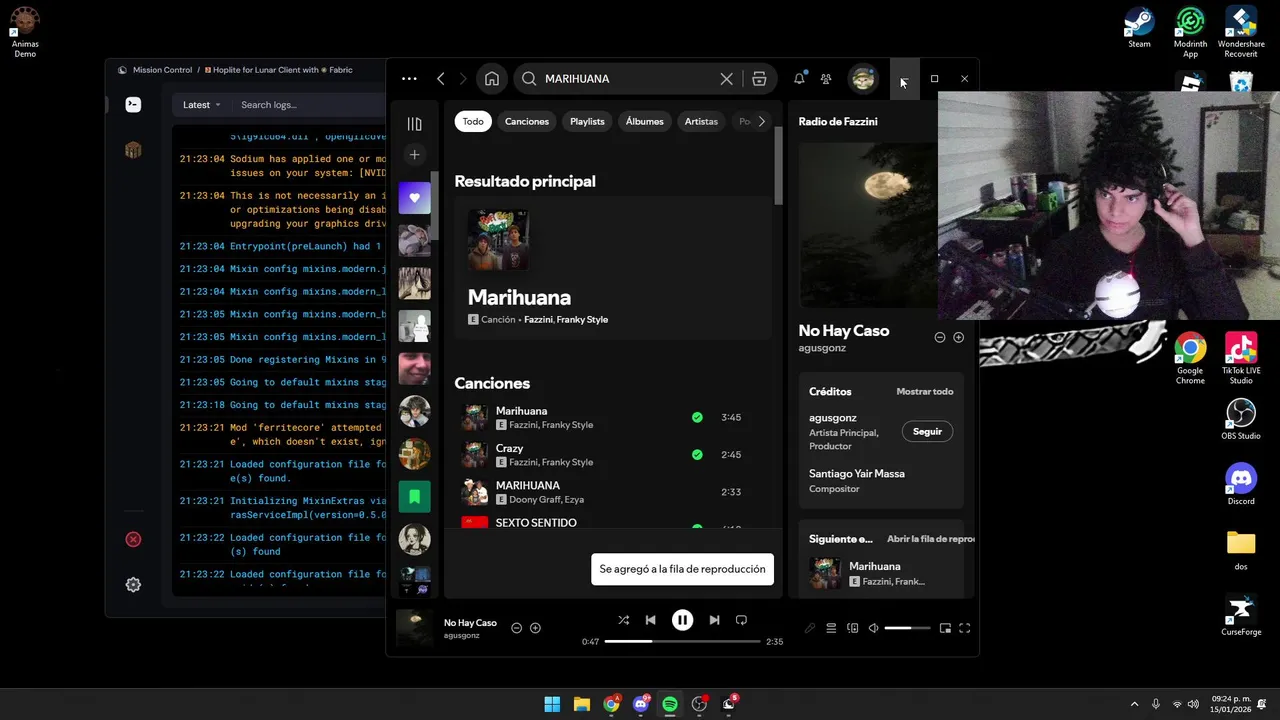Open Spotify three-dots main menu
This screenshot has width=1280, height=720.
(x=409, y=79)
